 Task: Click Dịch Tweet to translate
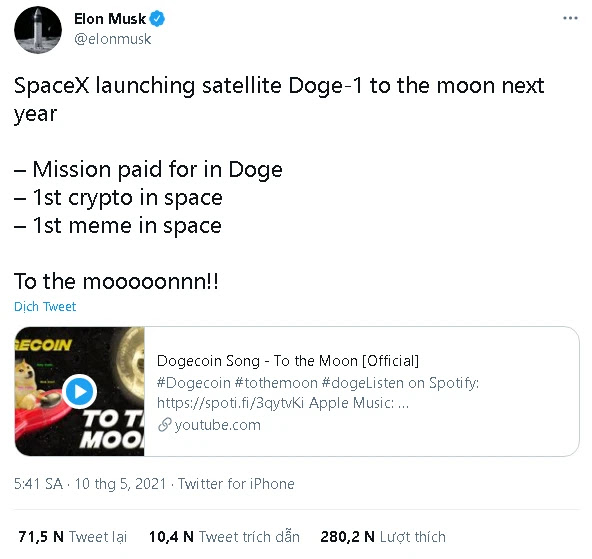(x=45, y=306)
